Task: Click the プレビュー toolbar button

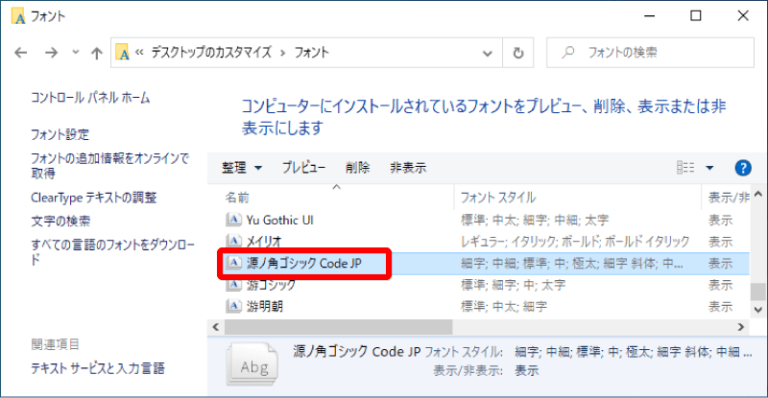Action: [x=304, y=168]
